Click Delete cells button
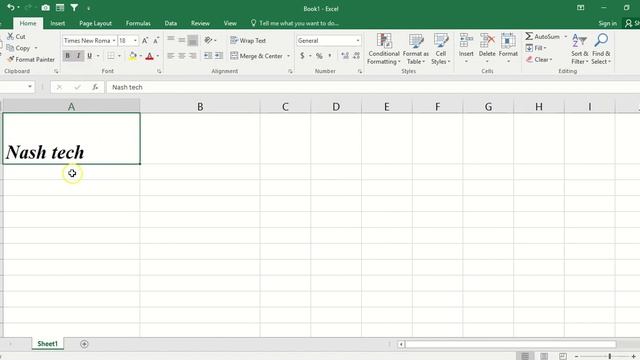640x360 pixels. (487, 49)
